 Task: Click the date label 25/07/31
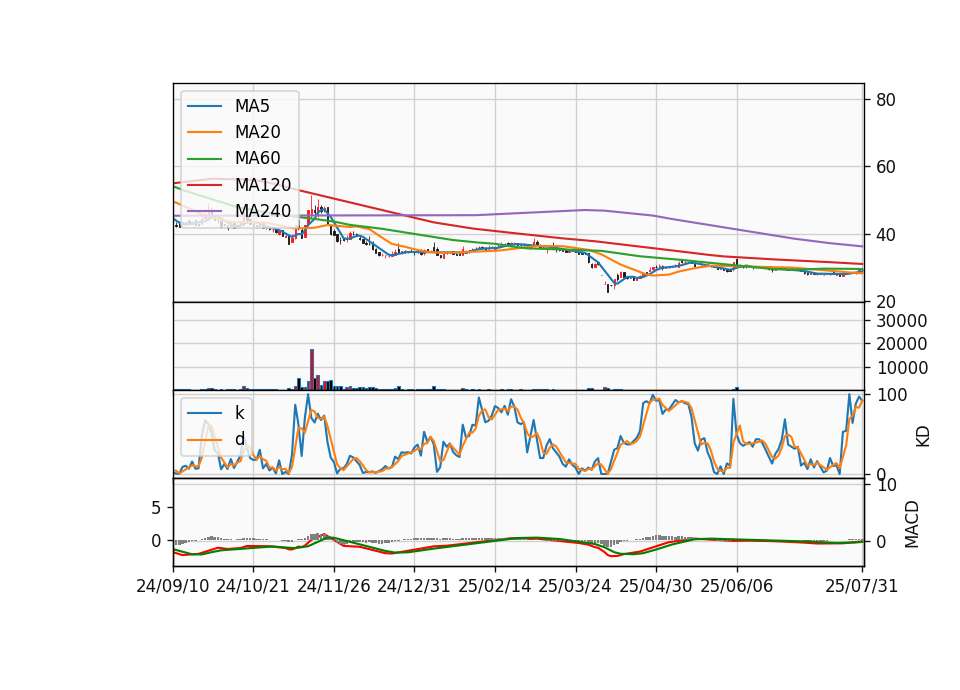[861, 586]
